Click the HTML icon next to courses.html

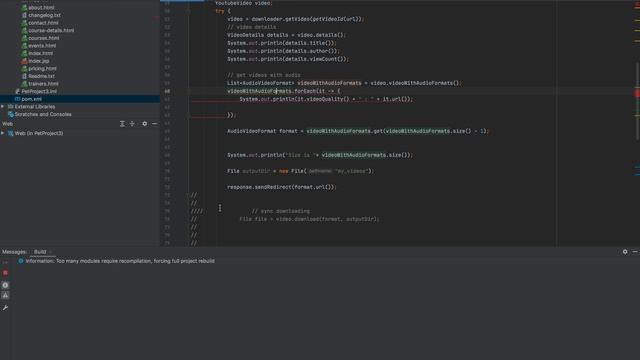click(24, 38)
